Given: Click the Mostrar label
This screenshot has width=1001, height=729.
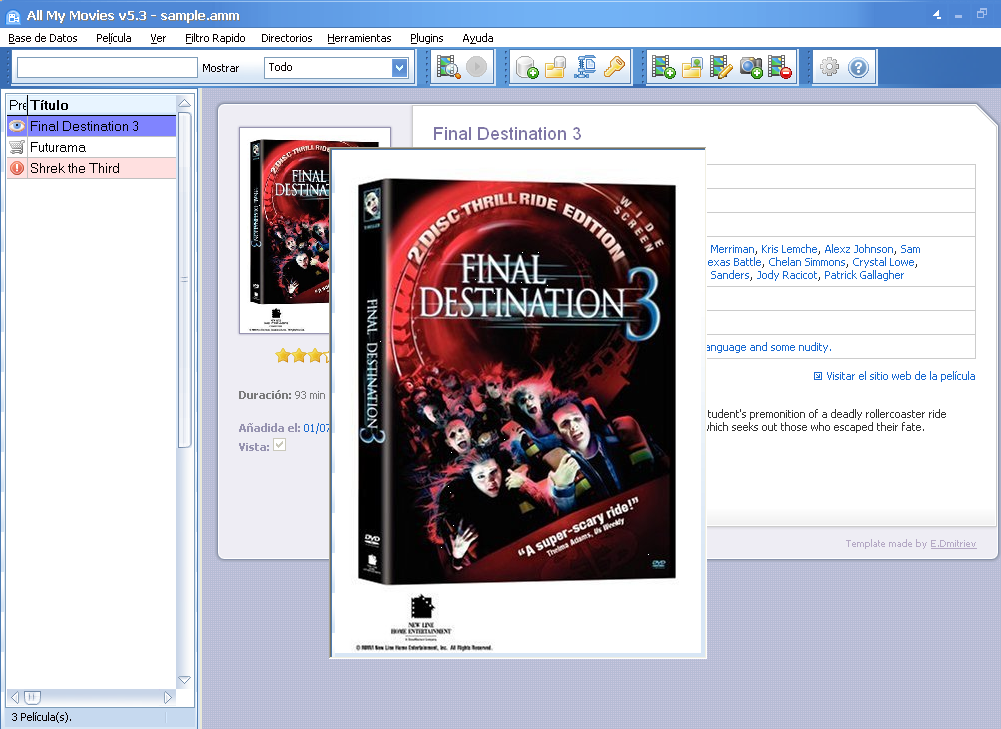Looking at the screenshot, I should tap(220, 68).
